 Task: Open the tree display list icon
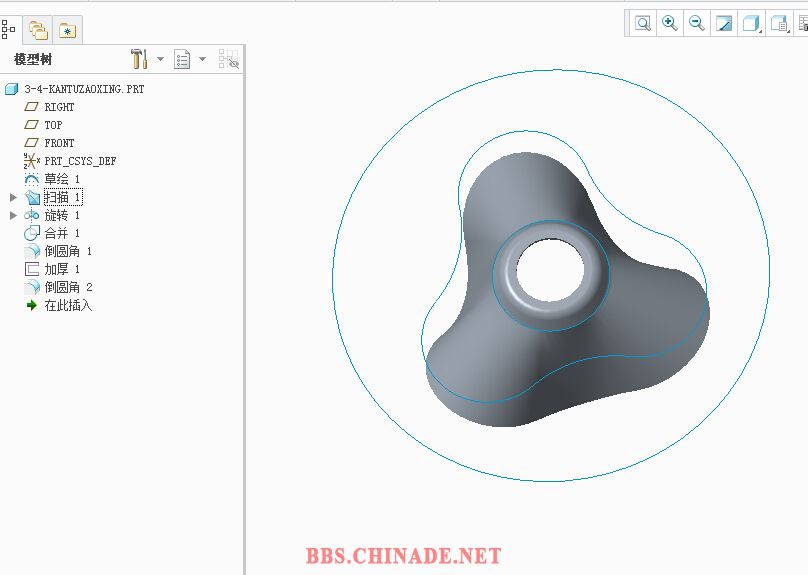coord(182,59)
